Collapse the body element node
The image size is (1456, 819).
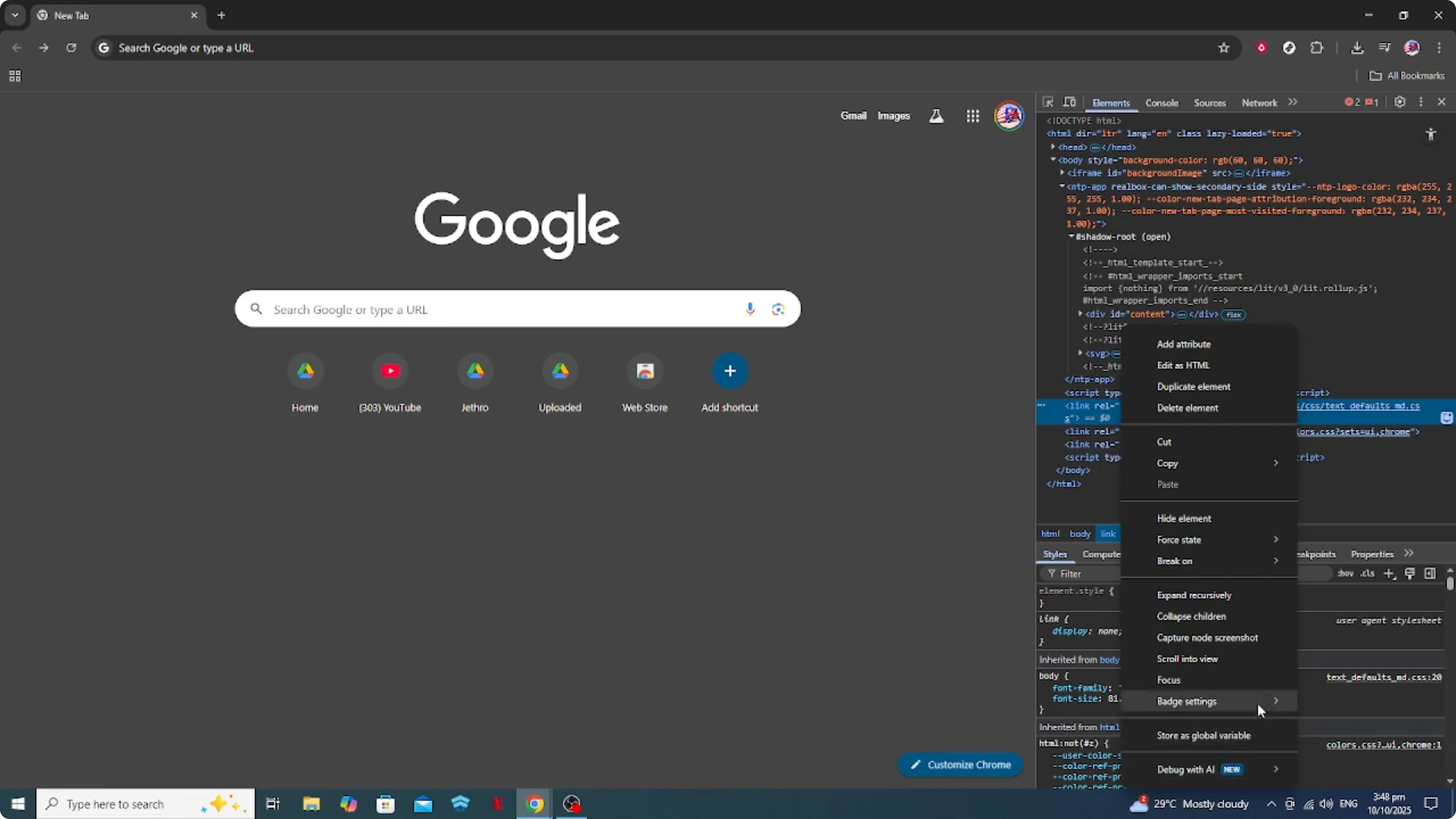coord(1053,160)
